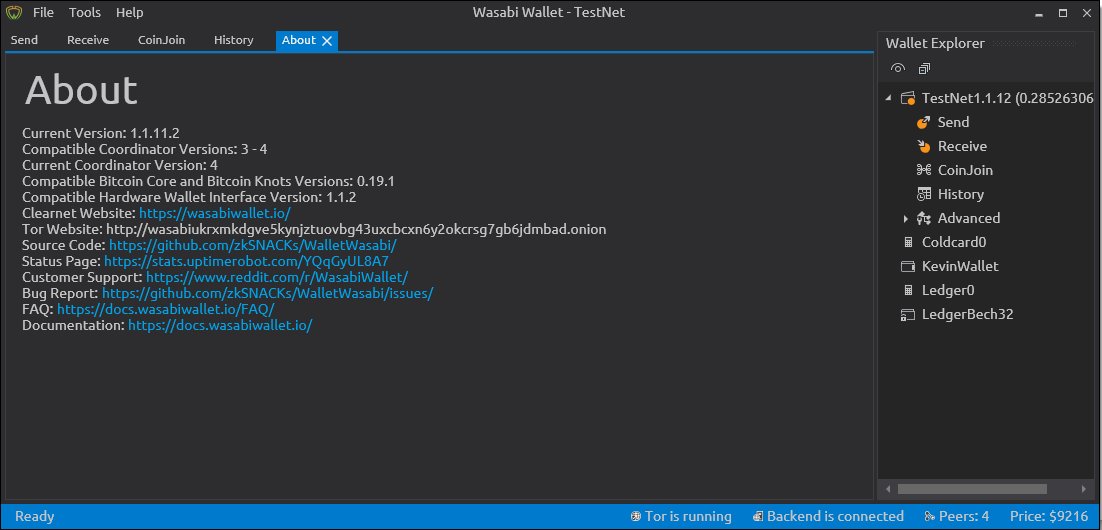The image size is (1102, 530).
Task: Open the File menu
Action: (x=43, y=12)
